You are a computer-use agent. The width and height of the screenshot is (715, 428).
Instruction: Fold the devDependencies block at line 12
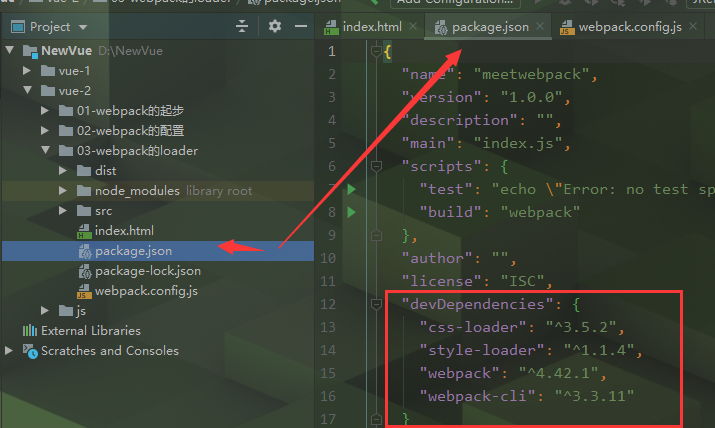coord(376,304)
